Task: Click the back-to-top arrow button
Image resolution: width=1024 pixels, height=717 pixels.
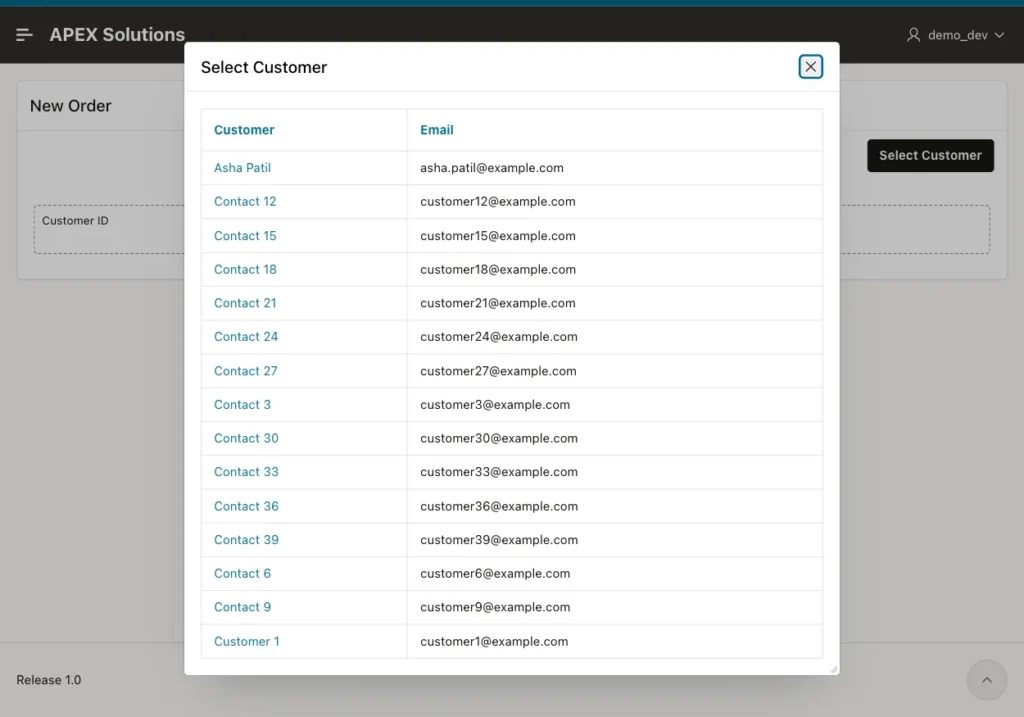Action: click(x=987, y=680)
